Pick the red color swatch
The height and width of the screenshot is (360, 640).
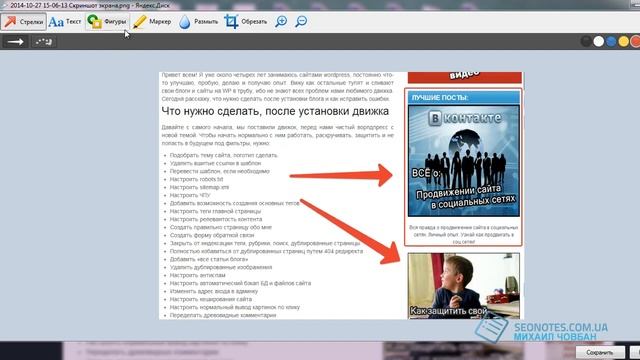click(636, 41)
